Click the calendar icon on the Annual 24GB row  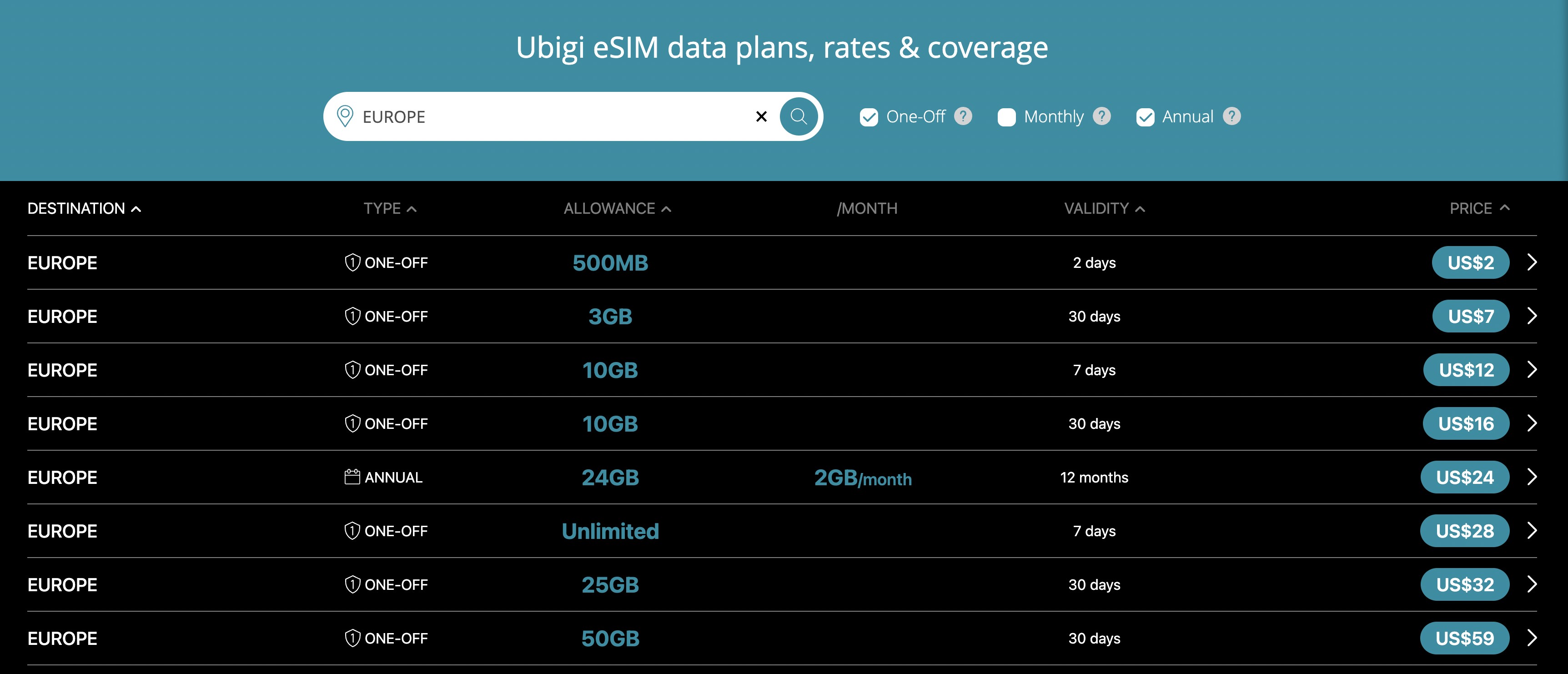click(352, 477)
